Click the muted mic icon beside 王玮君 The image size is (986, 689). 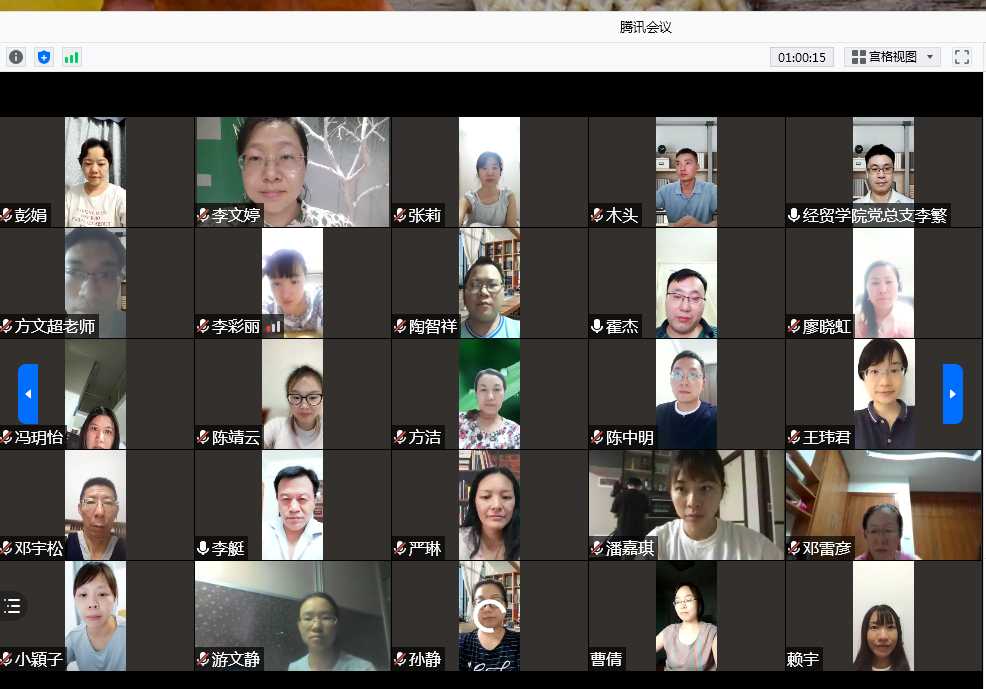794,437
